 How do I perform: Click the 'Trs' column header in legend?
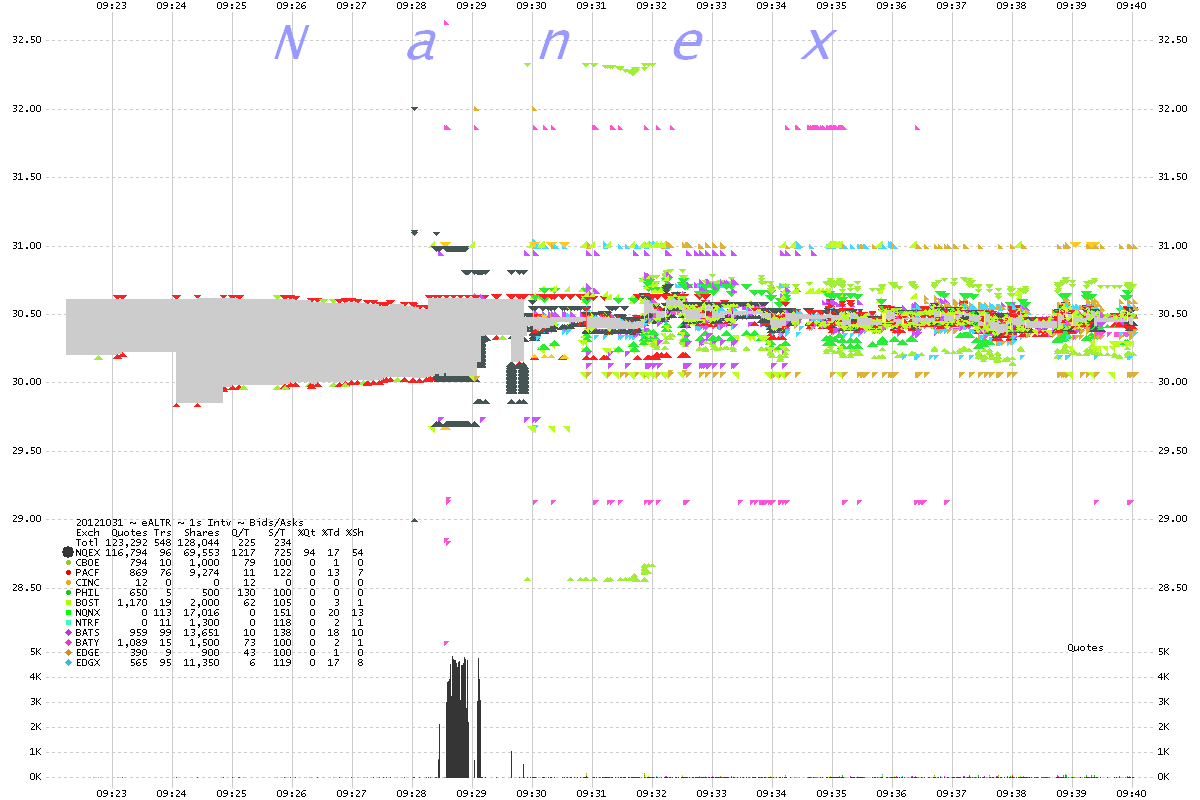163,533
